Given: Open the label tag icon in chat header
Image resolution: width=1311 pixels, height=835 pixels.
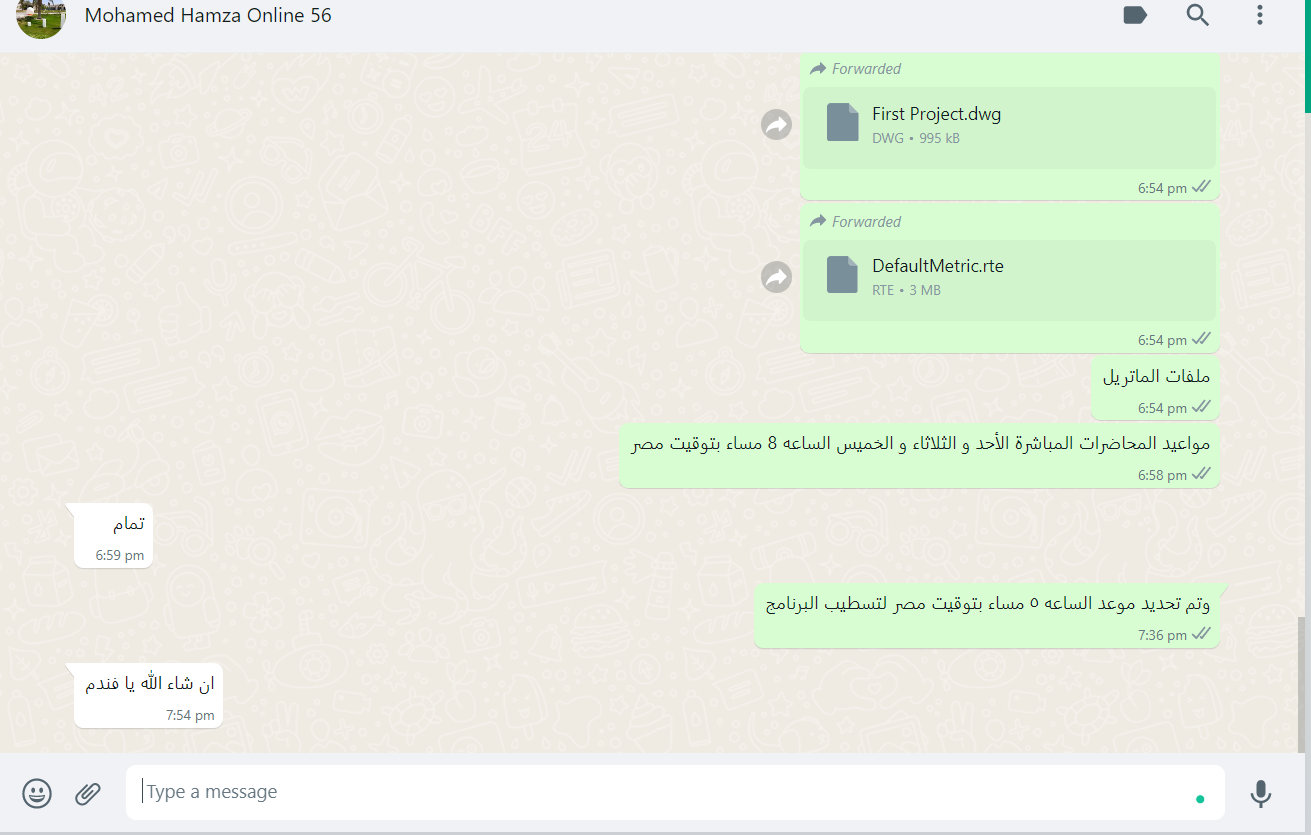Looking at the screenshot, I should pyautogui.click(x=1135, y=15).
